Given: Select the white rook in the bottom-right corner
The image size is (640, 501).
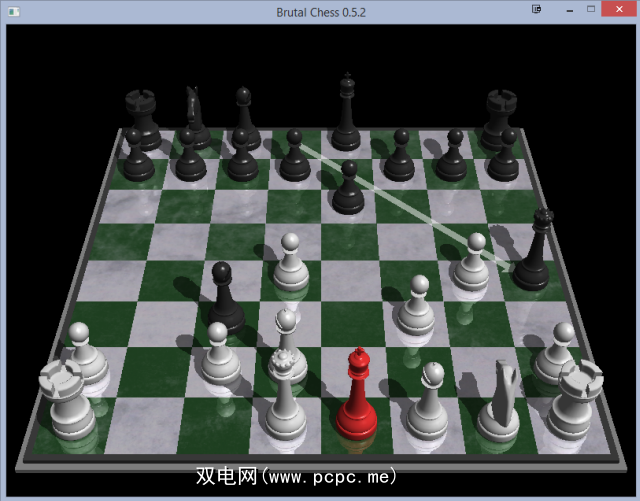Looking at the screenshot, I should coord(574,402).
